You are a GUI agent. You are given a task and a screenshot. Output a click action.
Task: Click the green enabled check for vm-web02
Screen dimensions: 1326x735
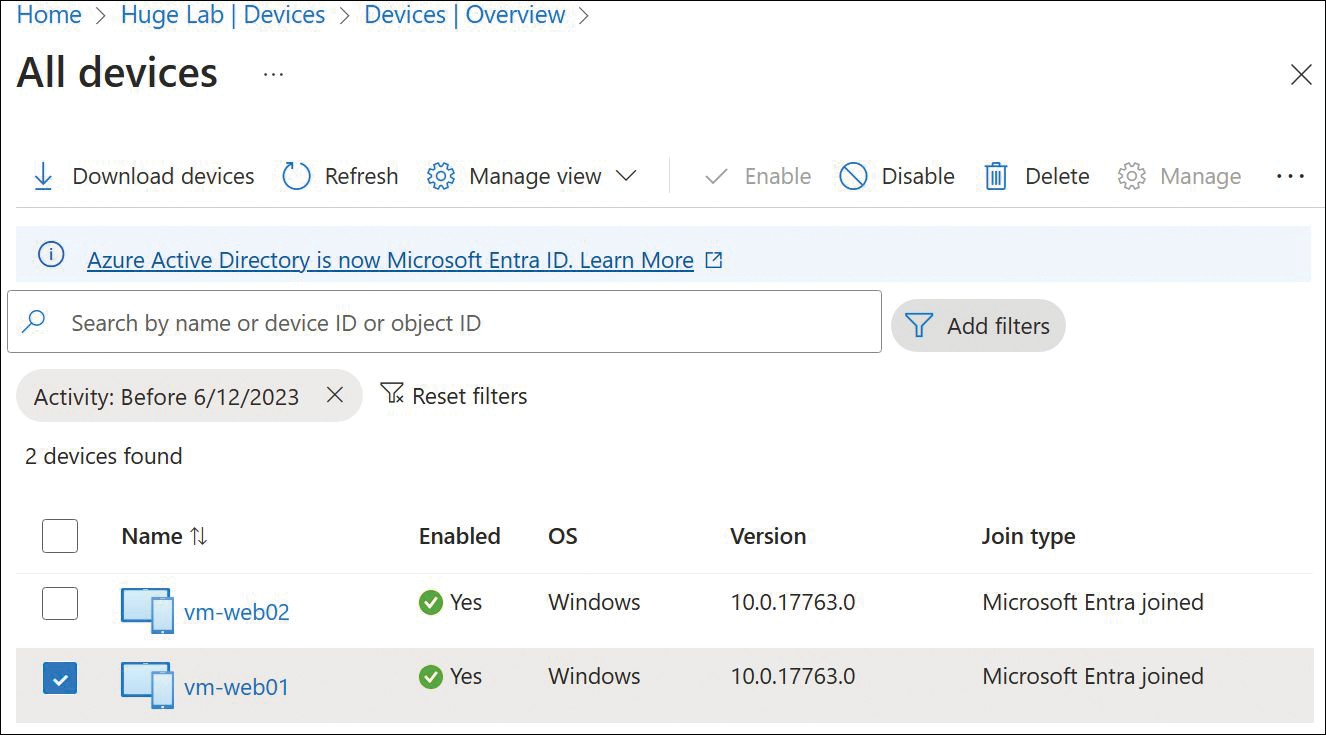point(431,603)
